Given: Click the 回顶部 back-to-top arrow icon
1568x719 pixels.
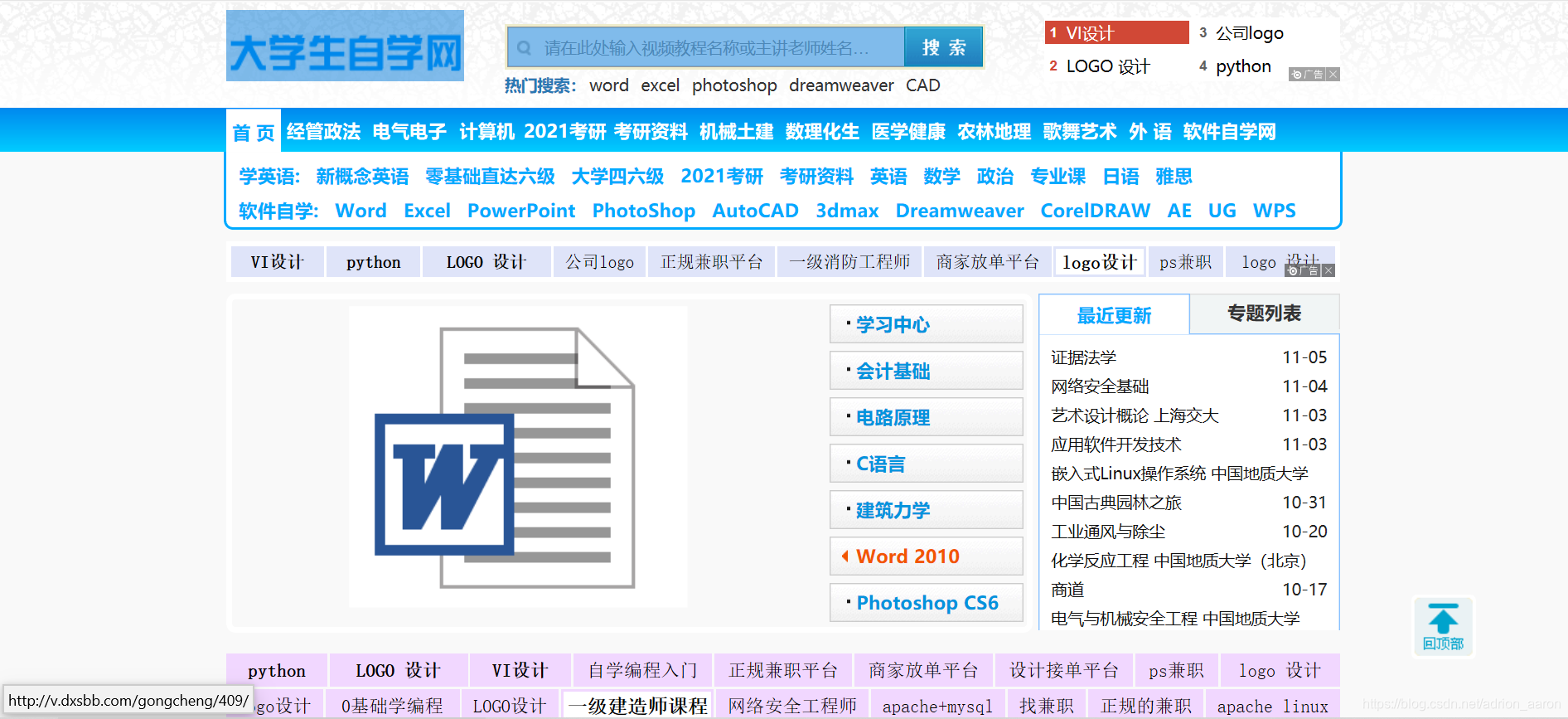Looking at the screenshot, I should (1443, 627).
